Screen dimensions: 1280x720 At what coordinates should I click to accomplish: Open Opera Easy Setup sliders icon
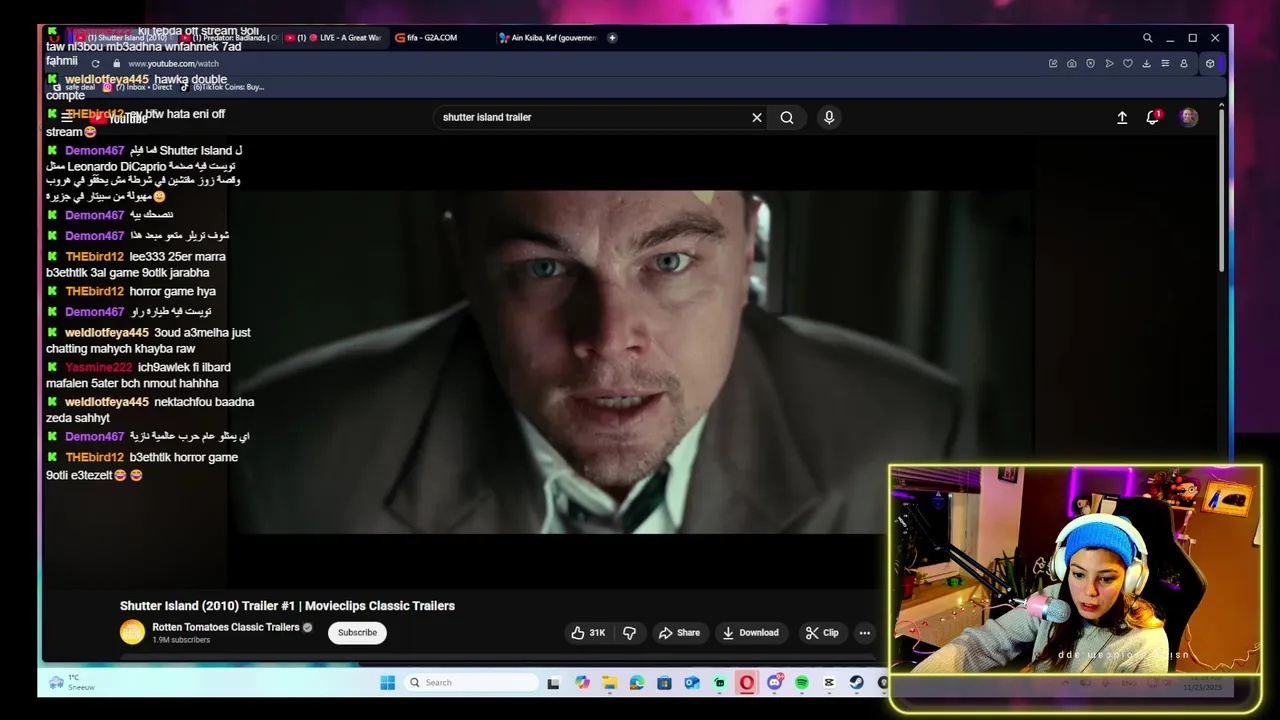click(1165, 63)
